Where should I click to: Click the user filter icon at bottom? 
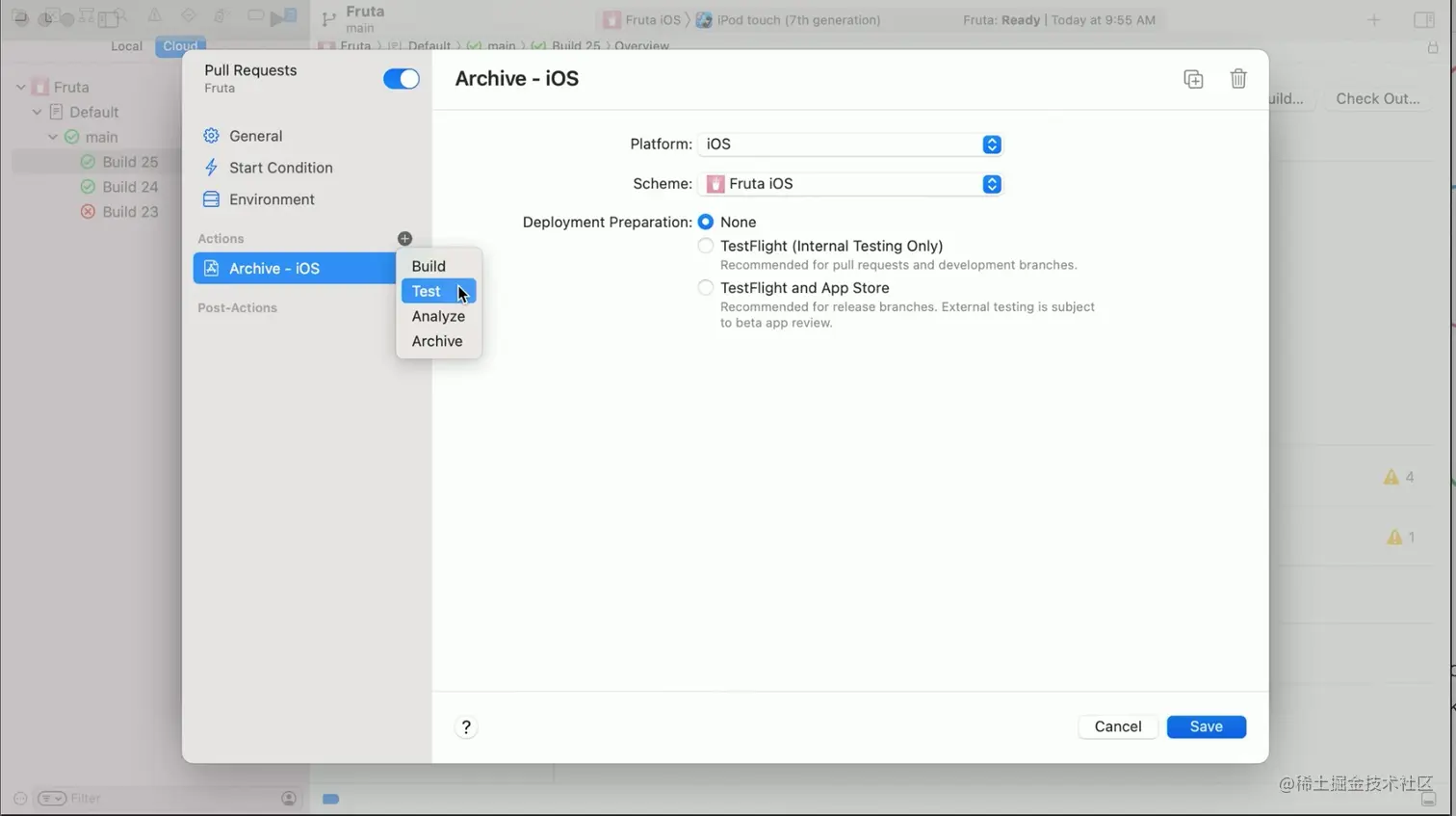[x=289, y=799]
